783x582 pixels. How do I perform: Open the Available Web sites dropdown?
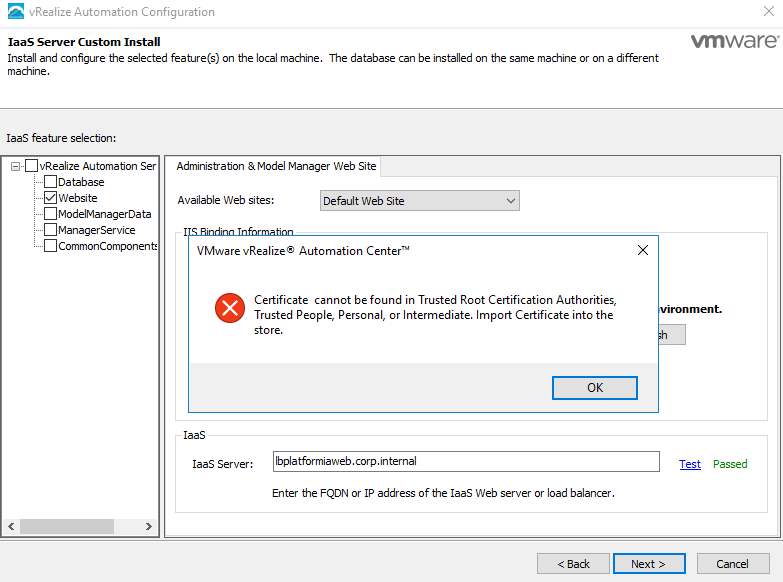419,201
